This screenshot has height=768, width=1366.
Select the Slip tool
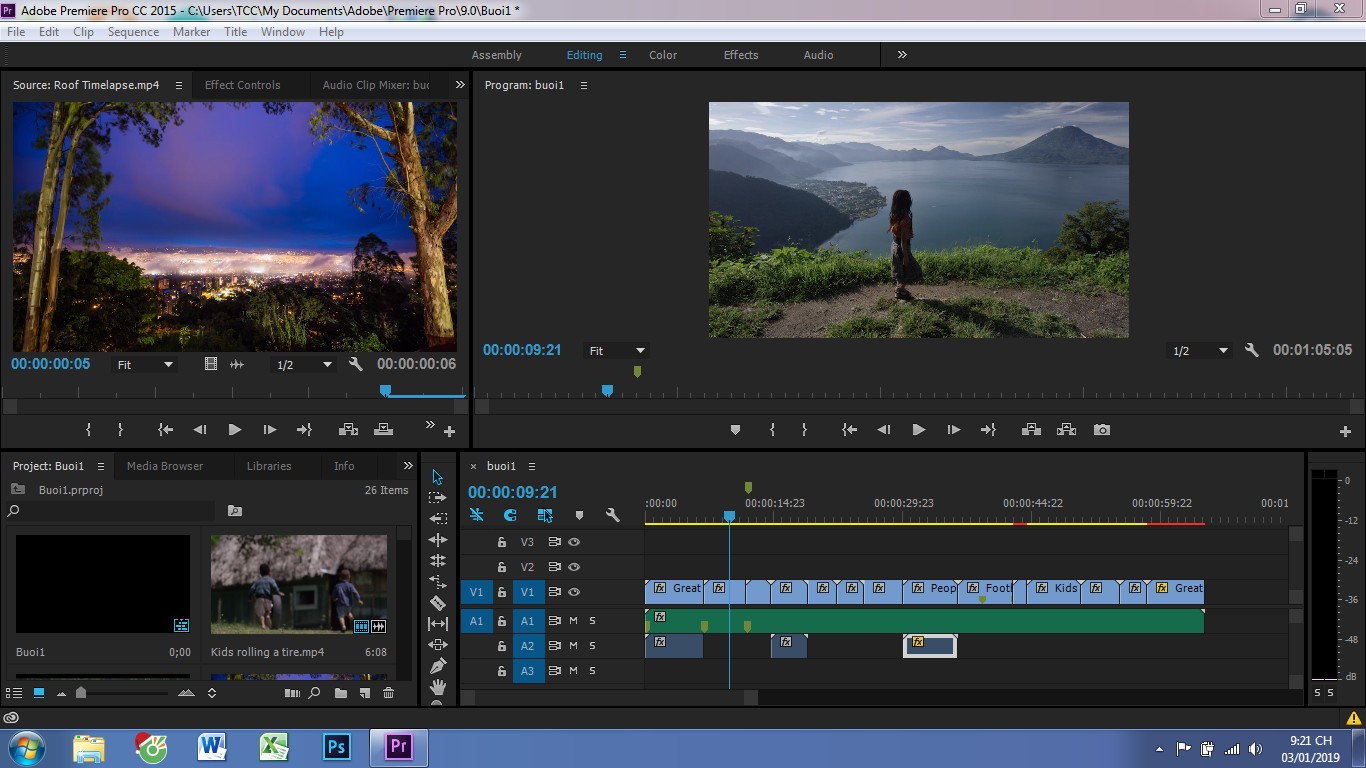tap(437, 624)
